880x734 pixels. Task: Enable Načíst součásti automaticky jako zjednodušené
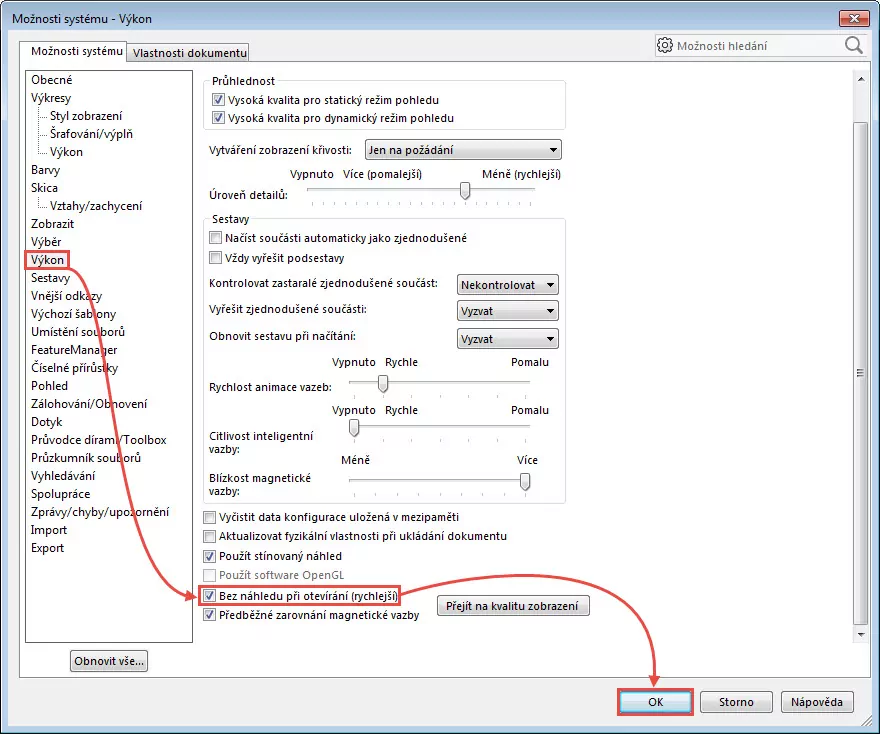pyautogui.click(x=216, y=238)
